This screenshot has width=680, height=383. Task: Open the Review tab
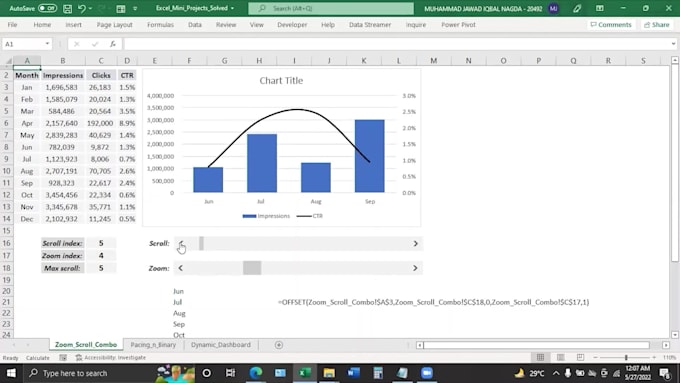point(226,25)
